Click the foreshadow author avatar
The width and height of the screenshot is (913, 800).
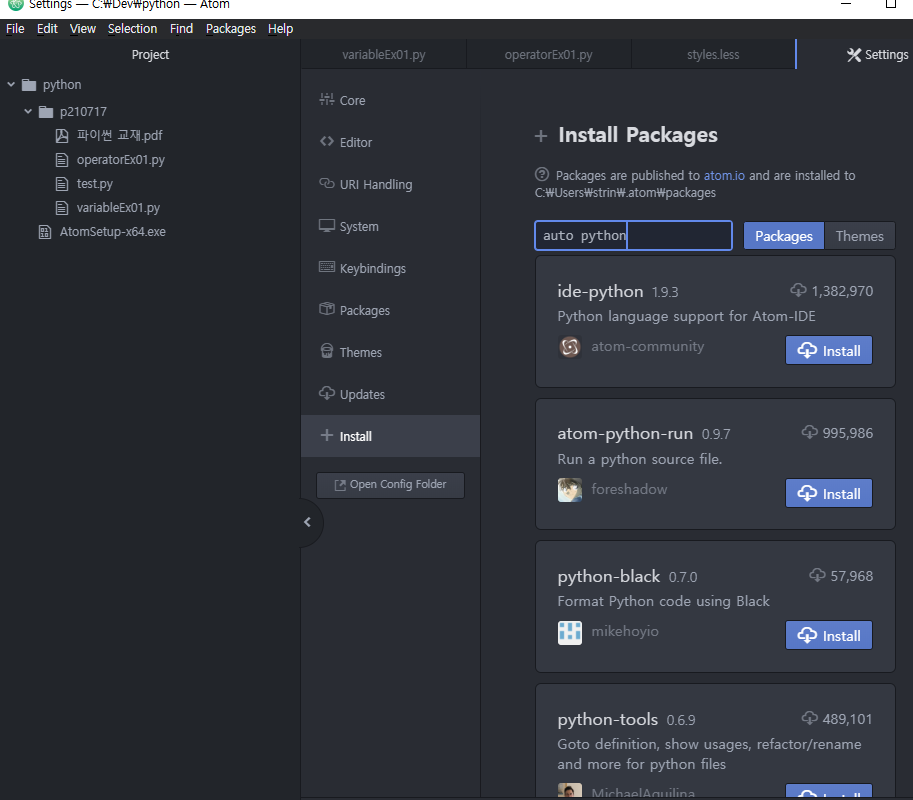coord(569,490)
